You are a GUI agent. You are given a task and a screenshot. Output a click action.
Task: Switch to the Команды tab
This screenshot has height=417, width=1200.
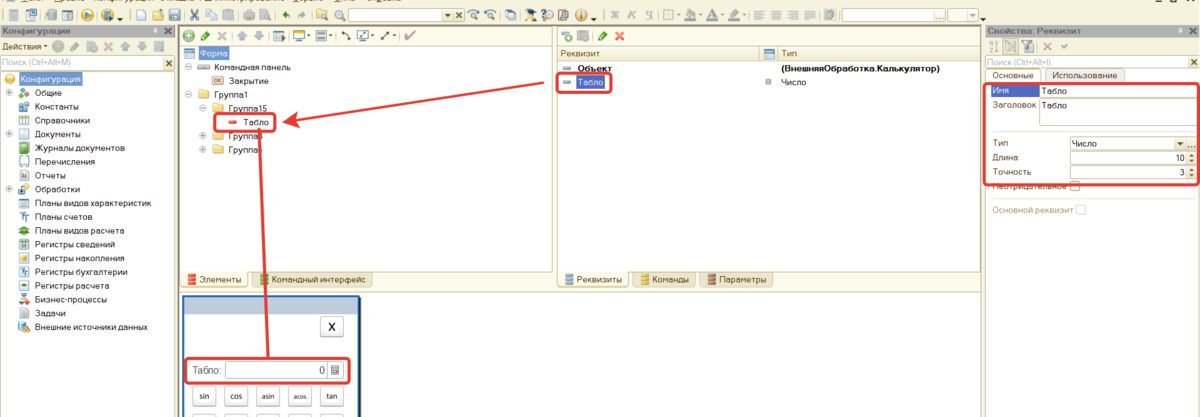pyautogui.click(x=664, y=280)
